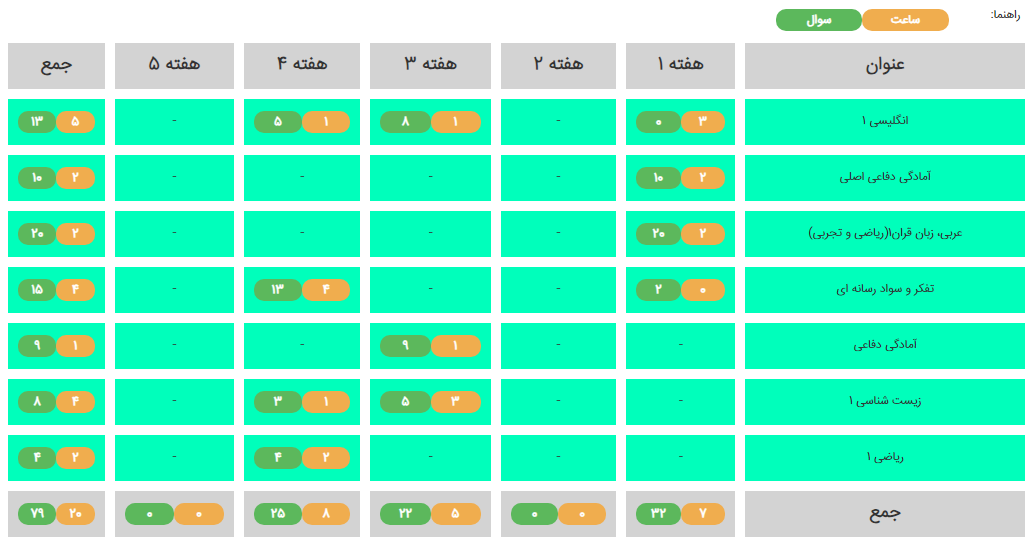Viewport: 1034px width, 539px height.
Task: Click the orange ساعت legend pill
Action: pos(905,20)
